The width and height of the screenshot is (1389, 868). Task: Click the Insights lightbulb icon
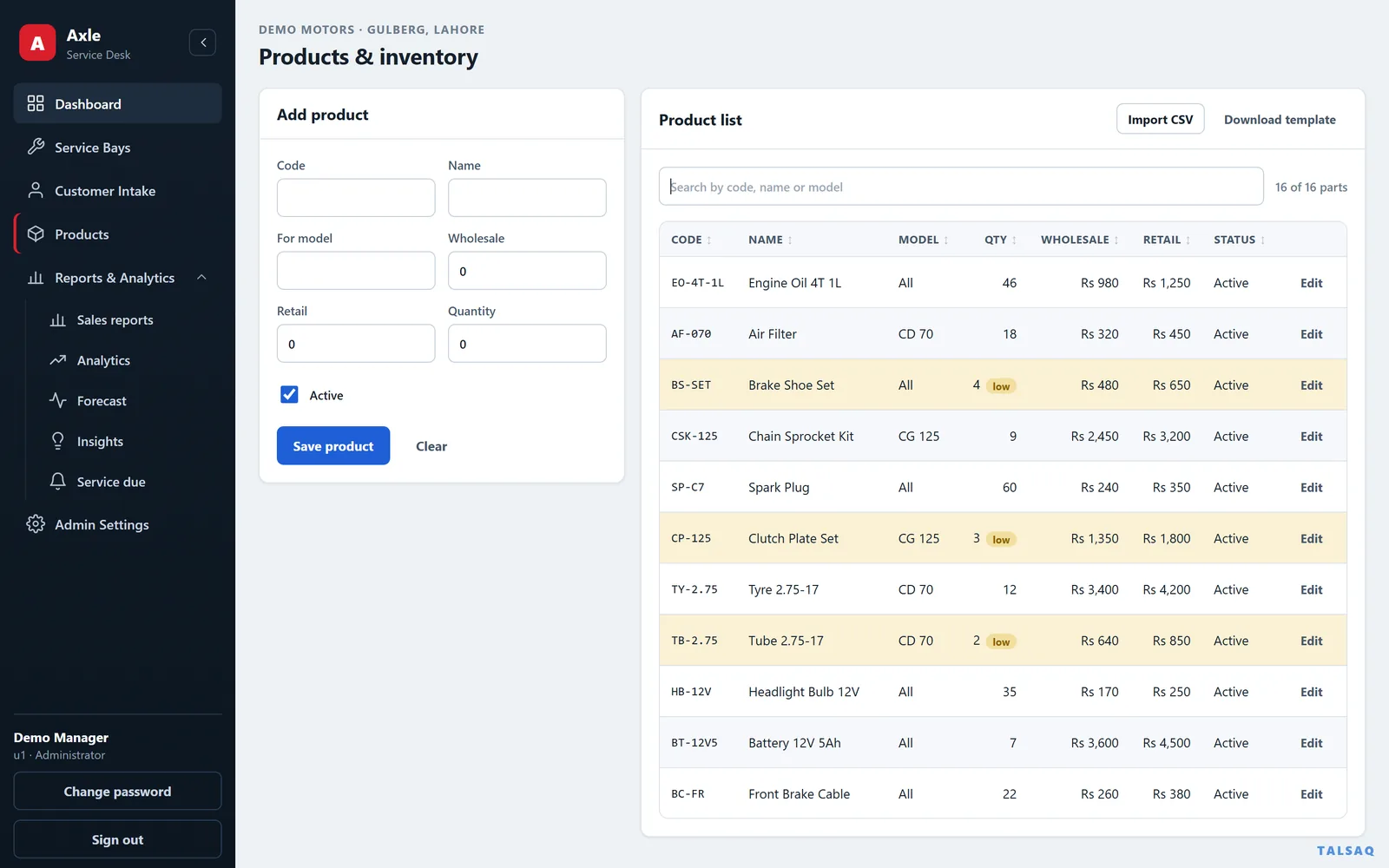tap(58, 441)
